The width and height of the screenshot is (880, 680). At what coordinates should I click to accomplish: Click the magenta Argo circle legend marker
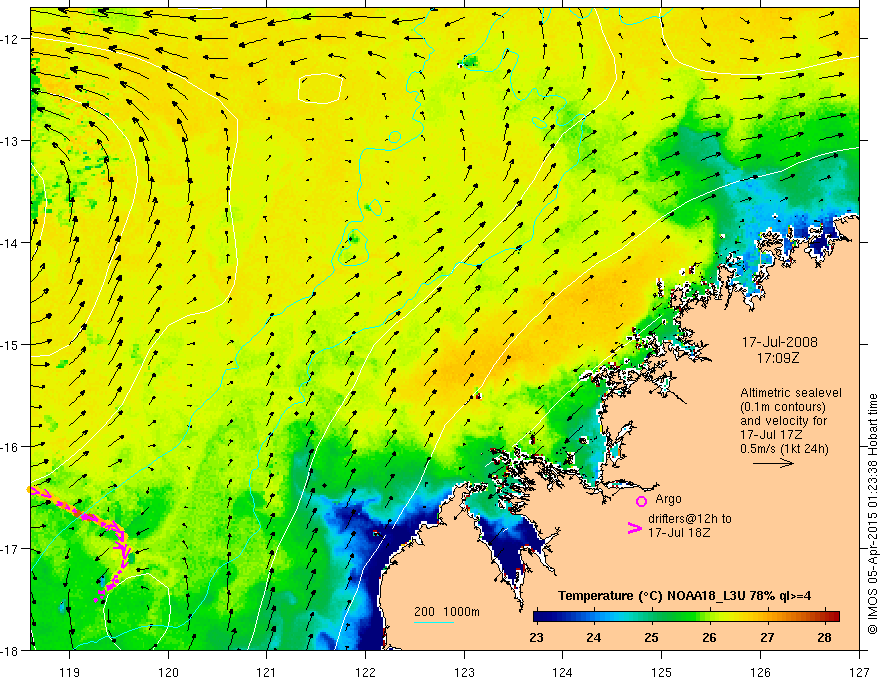(x=641, y=501)
